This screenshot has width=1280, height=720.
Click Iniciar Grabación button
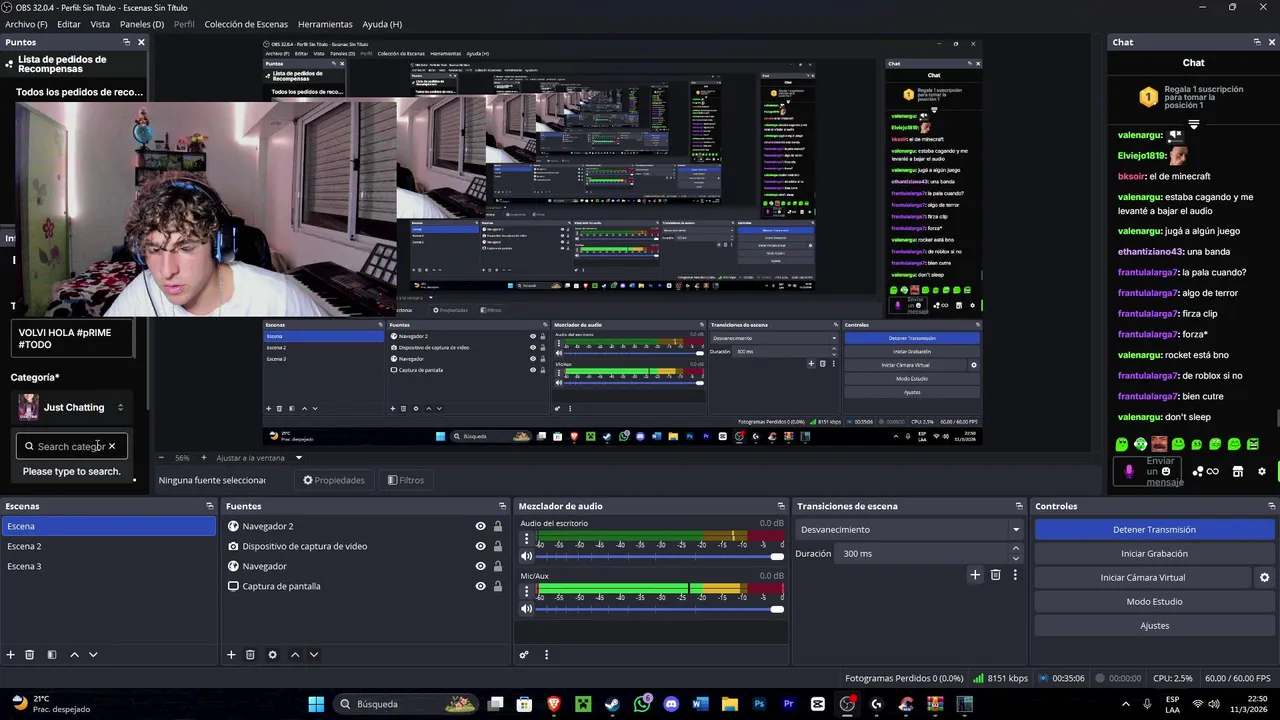click(1154, 554)
